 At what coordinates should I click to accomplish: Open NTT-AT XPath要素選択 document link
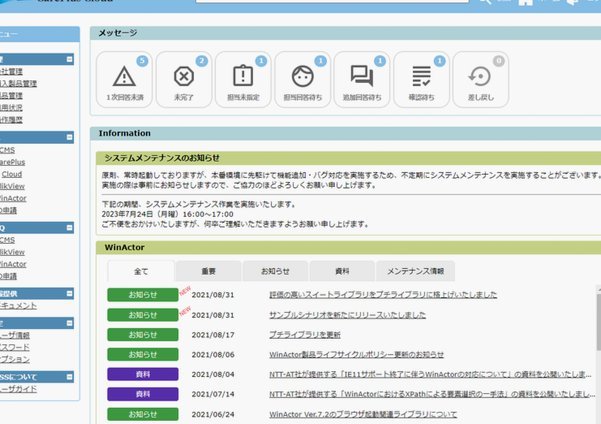pos(432,394)
